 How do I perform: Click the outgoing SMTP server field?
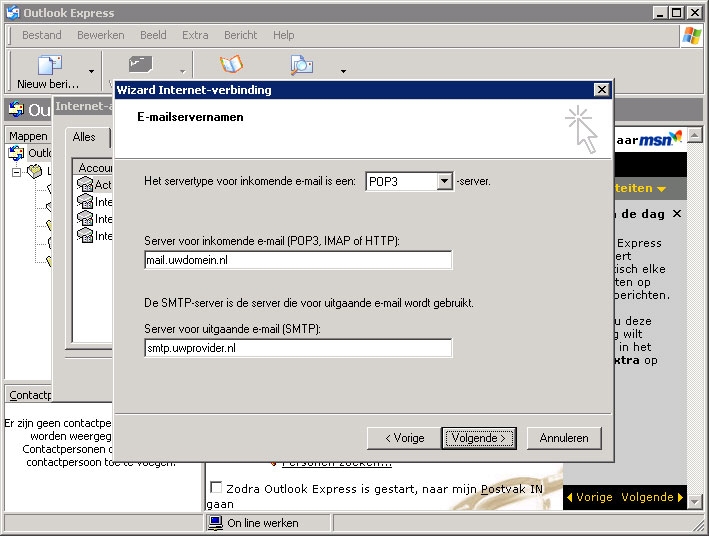(x=298, y=348)
